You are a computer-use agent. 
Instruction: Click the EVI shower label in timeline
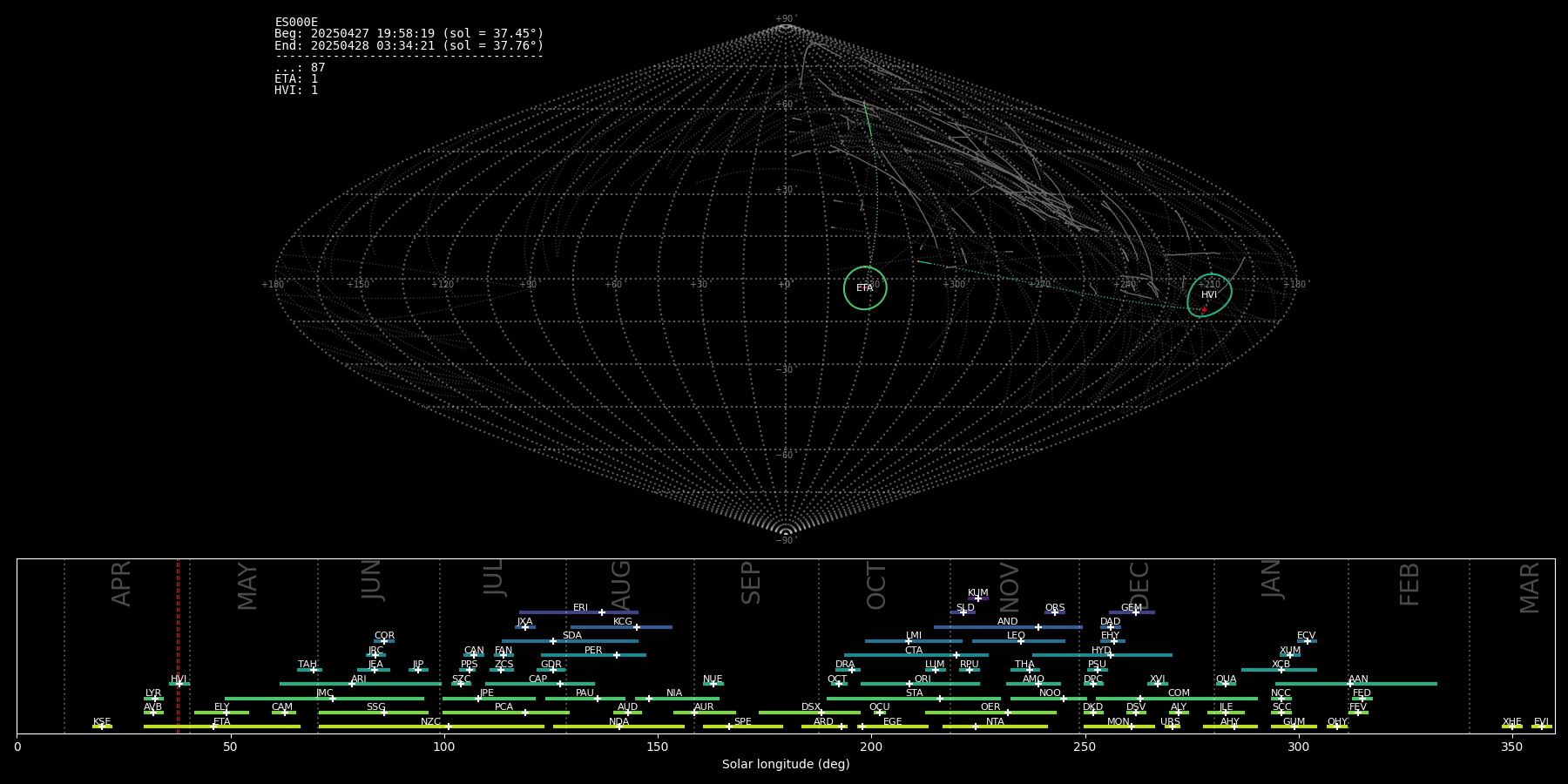pyautogui.click(x=1541, y=722)
